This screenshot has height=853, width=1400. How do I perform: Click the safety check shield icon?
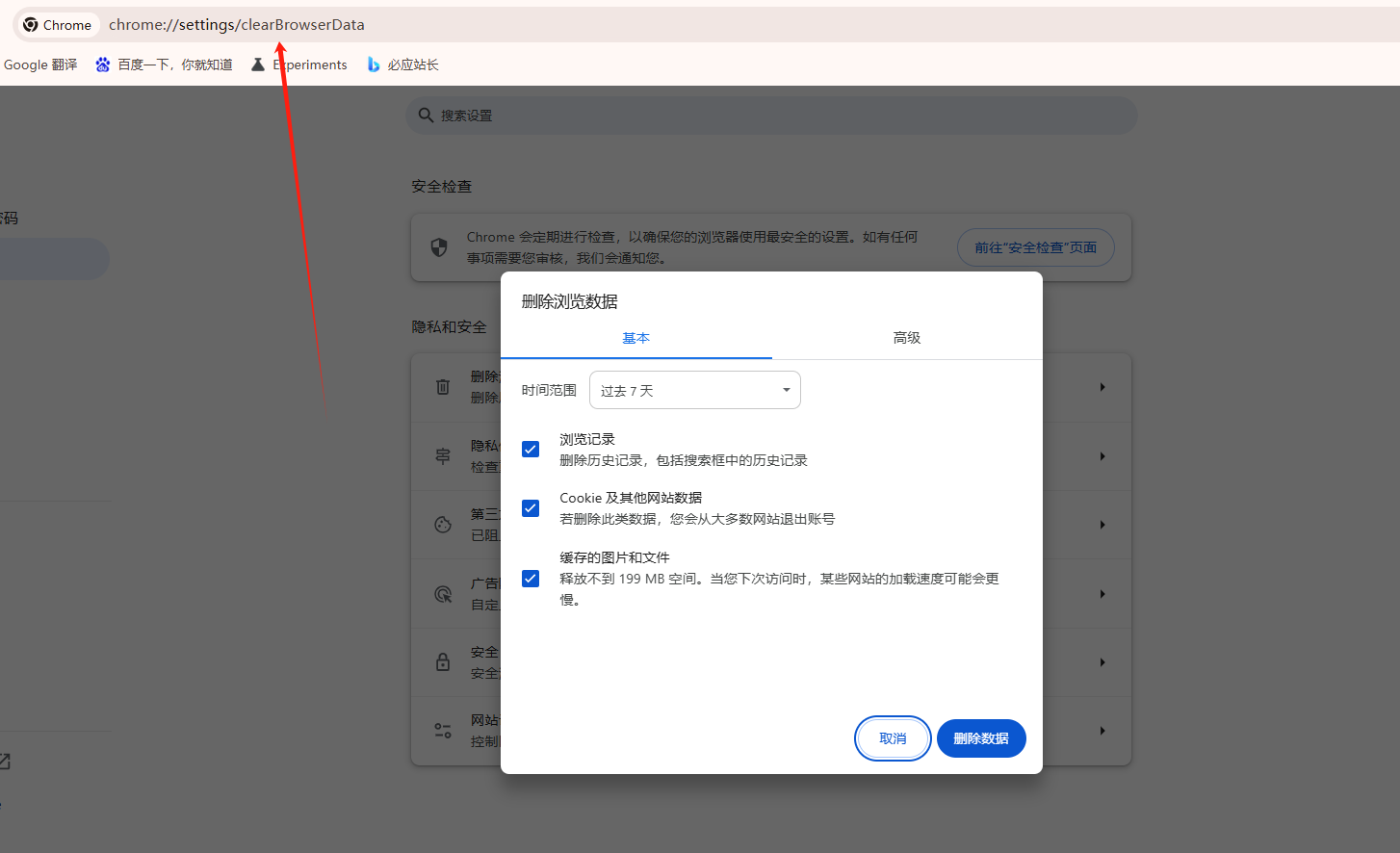(439, 247)
